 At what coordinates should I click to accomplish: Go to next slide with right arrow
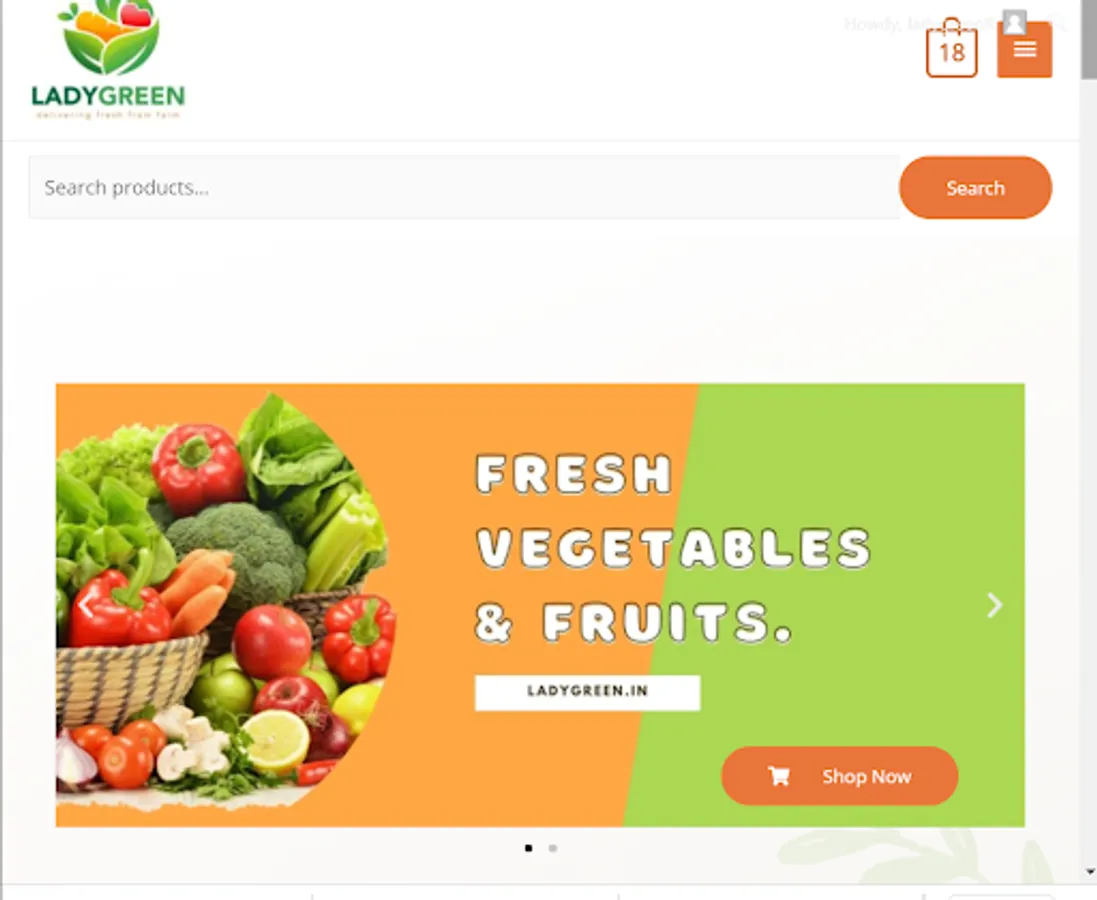pos(994,605)
